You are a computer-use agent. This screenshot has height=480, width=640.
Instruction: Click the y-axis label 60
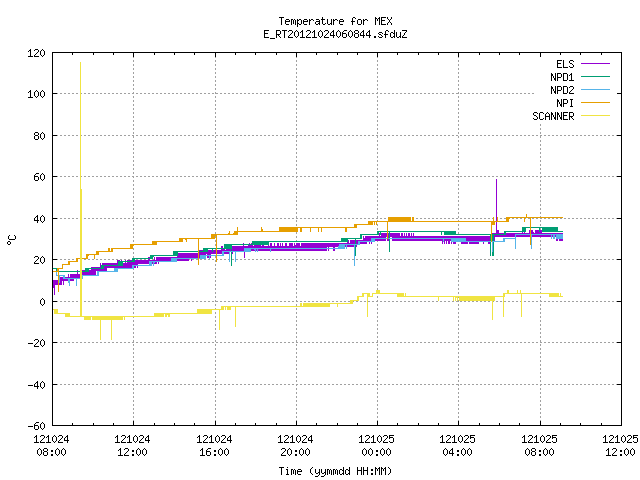click(39, 177)
